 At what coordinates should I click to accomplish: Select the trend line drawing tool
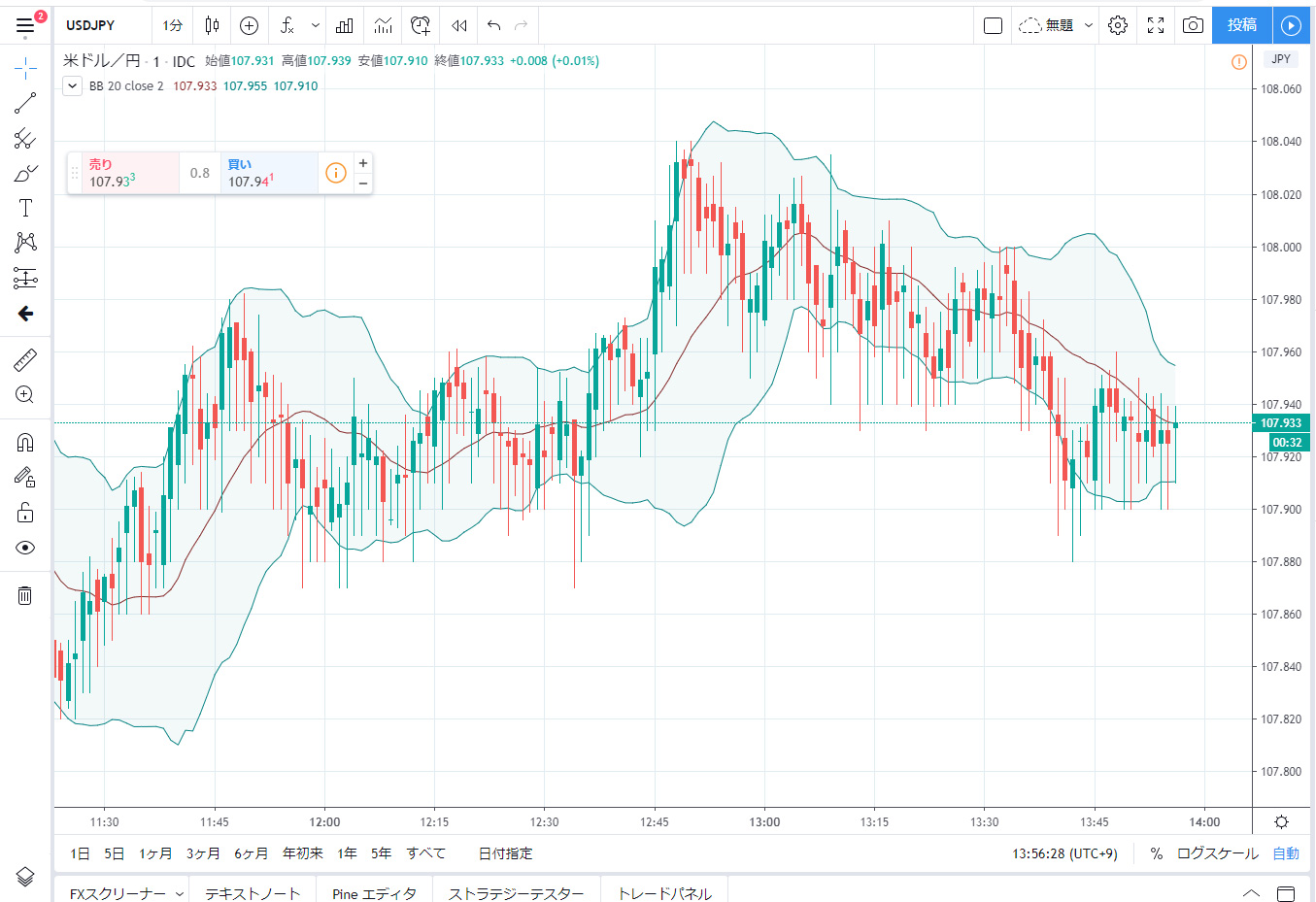[x=25, y=102]
